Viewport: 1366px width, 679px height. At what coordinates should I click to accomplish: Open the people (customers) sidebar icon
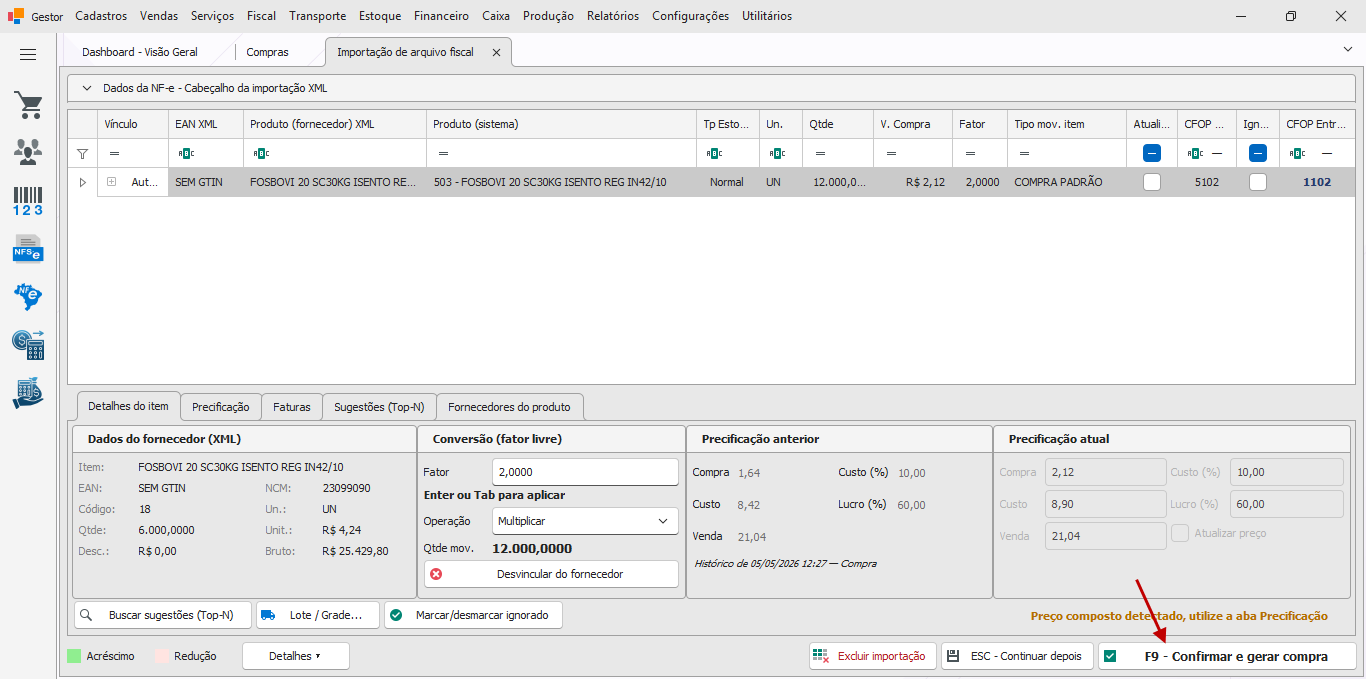(28, 152)
